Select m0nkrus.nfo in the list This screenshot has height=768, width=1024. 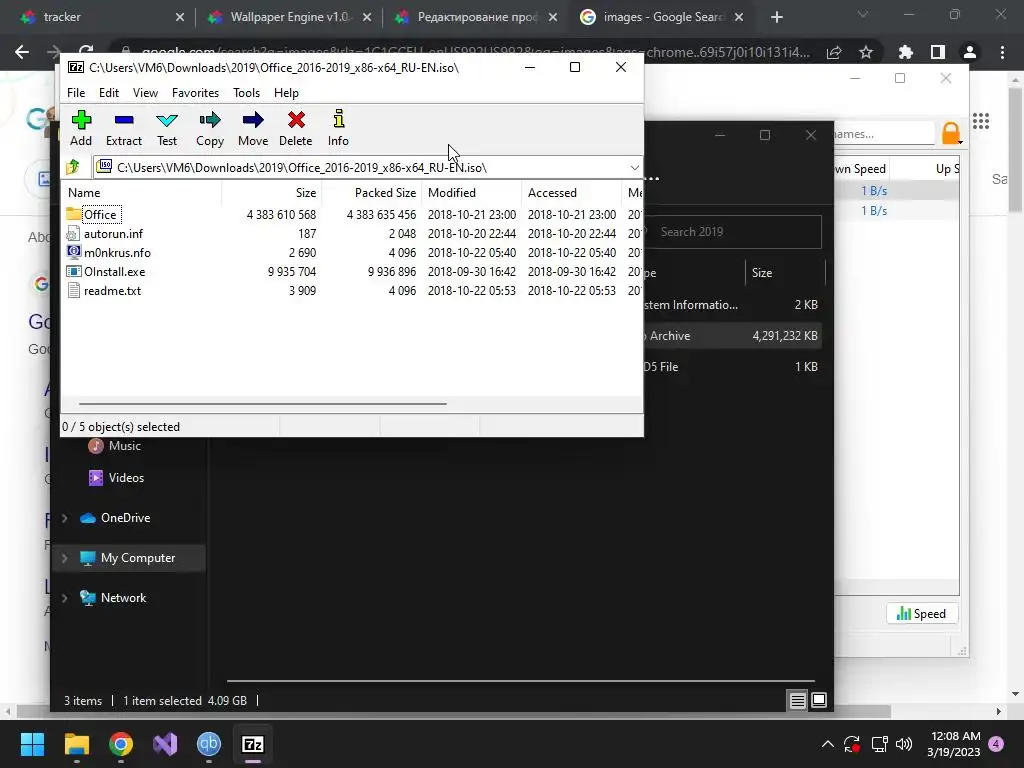click(117, 253)
